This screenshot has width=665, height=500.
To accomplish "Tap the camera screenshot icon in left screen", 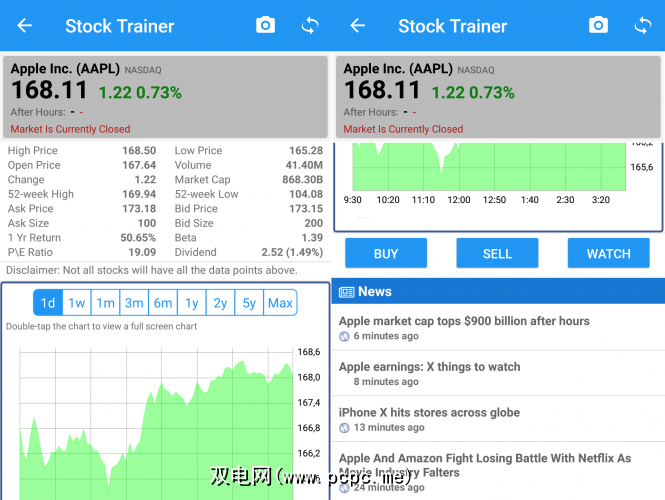I will coord(265,25).
